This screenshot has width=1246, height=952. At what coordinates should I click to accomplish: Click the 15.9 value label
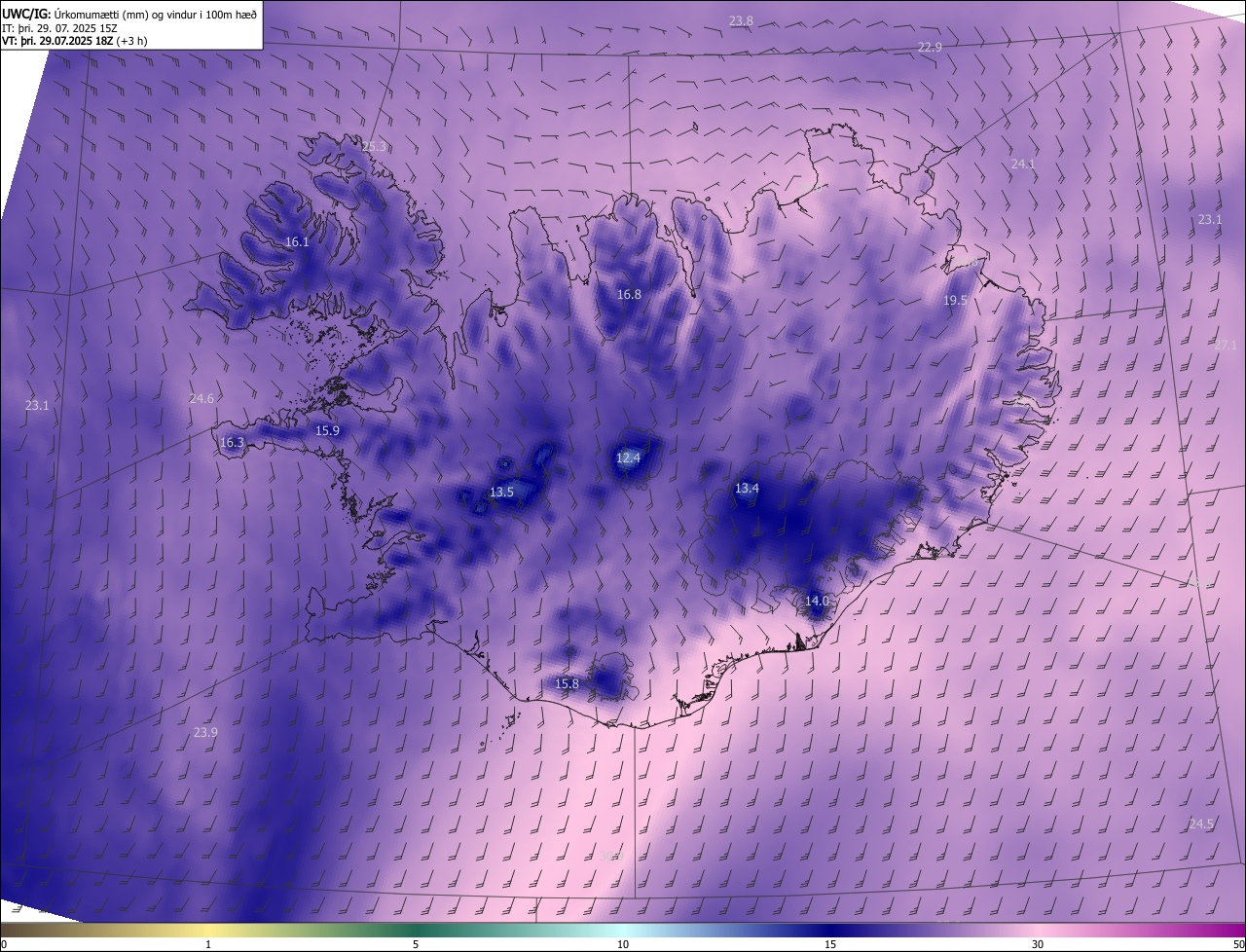coord(327,430)
